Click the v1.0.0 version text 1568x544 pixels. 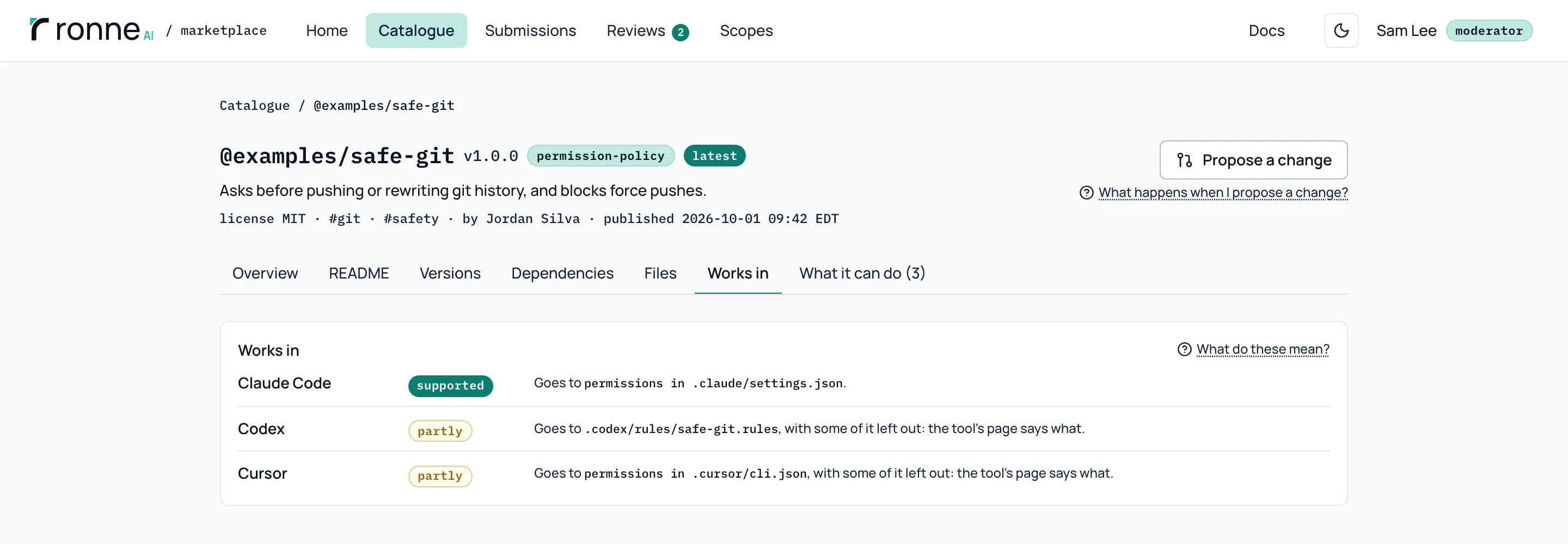point(491,156)
